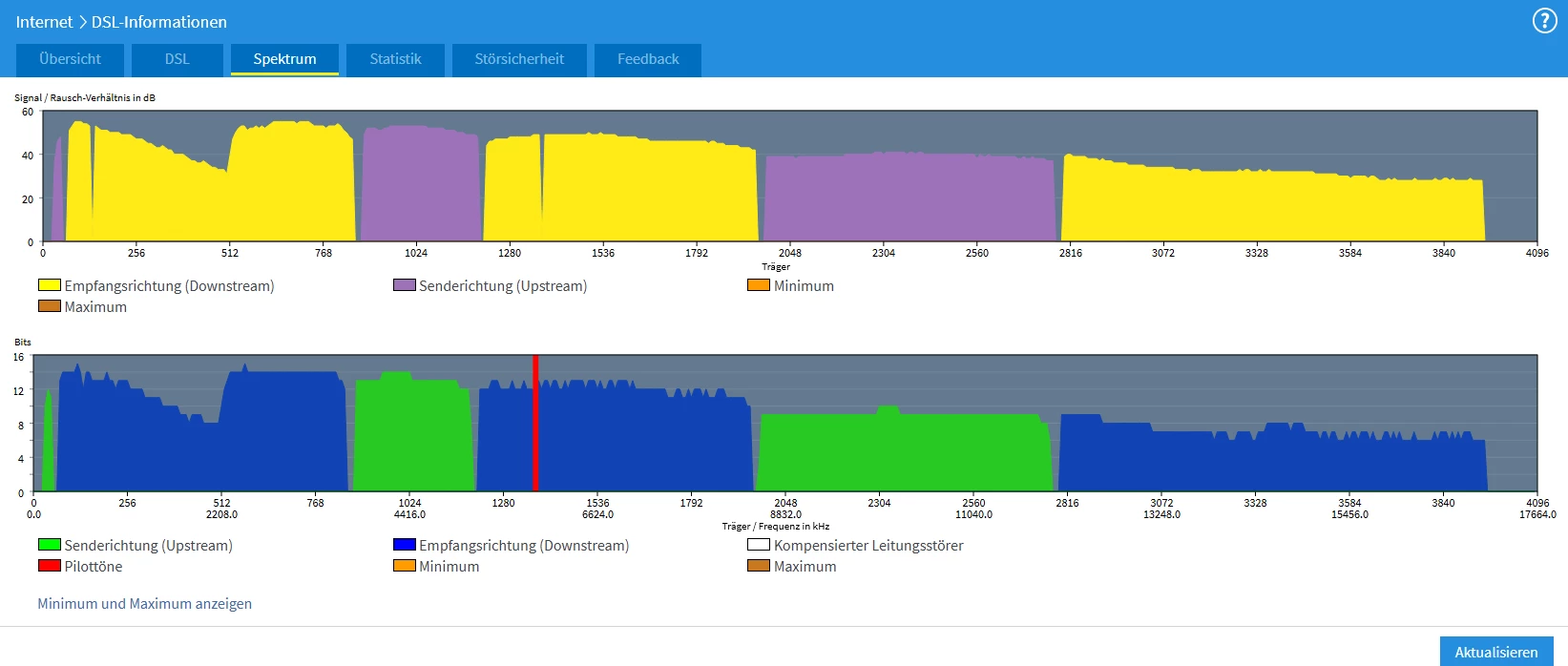Click the red Pilottöne legend swatch

(50, 566)
